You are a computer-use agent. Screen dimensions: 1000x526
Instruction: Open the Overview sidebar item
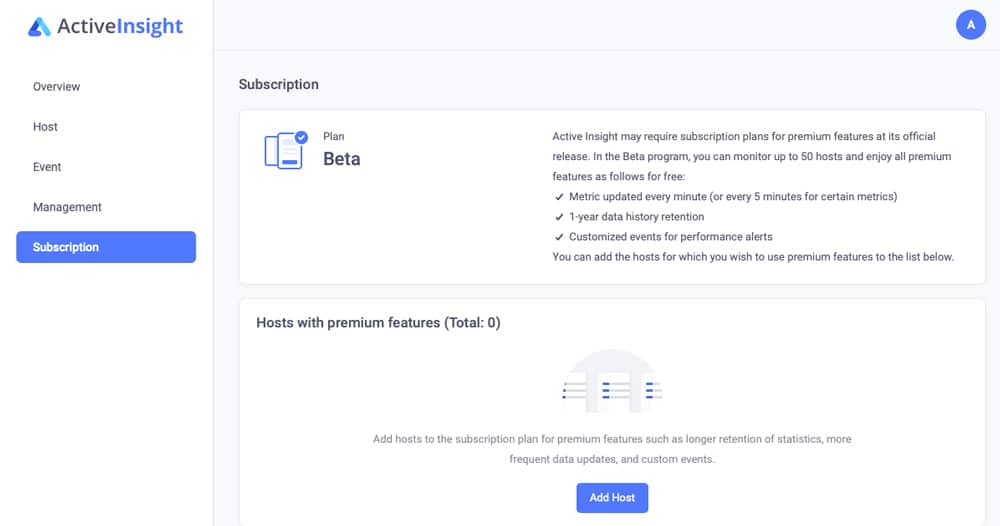[56, 87]
